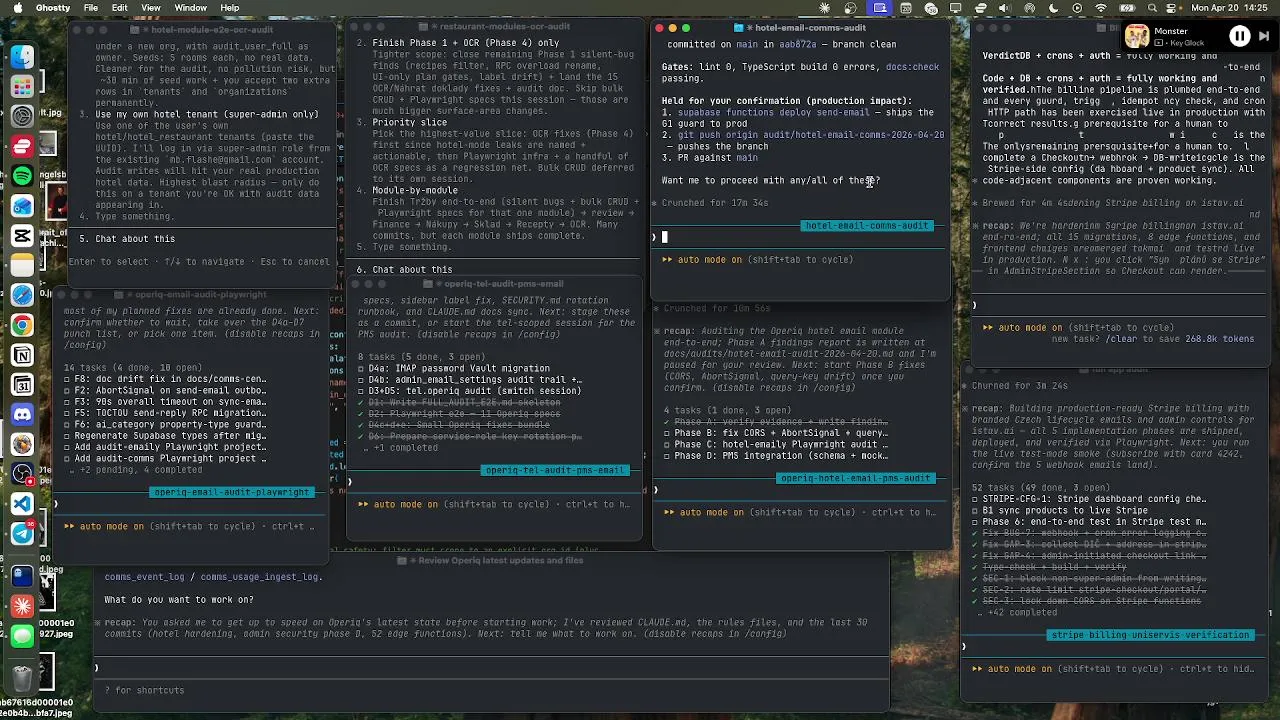Viewport: 1280px width, 720px height.
Task: Open Finder from the Dock
Action: coord(22,56)
